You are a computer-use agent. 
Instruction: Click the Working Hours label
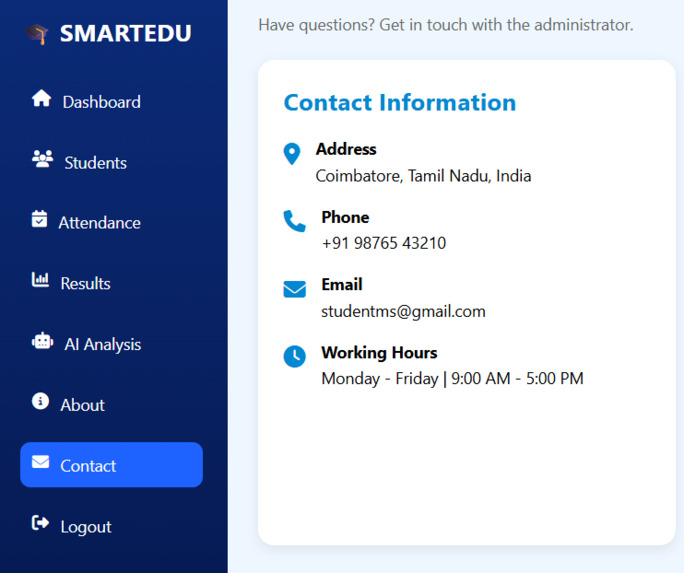[x=379, y=353]
